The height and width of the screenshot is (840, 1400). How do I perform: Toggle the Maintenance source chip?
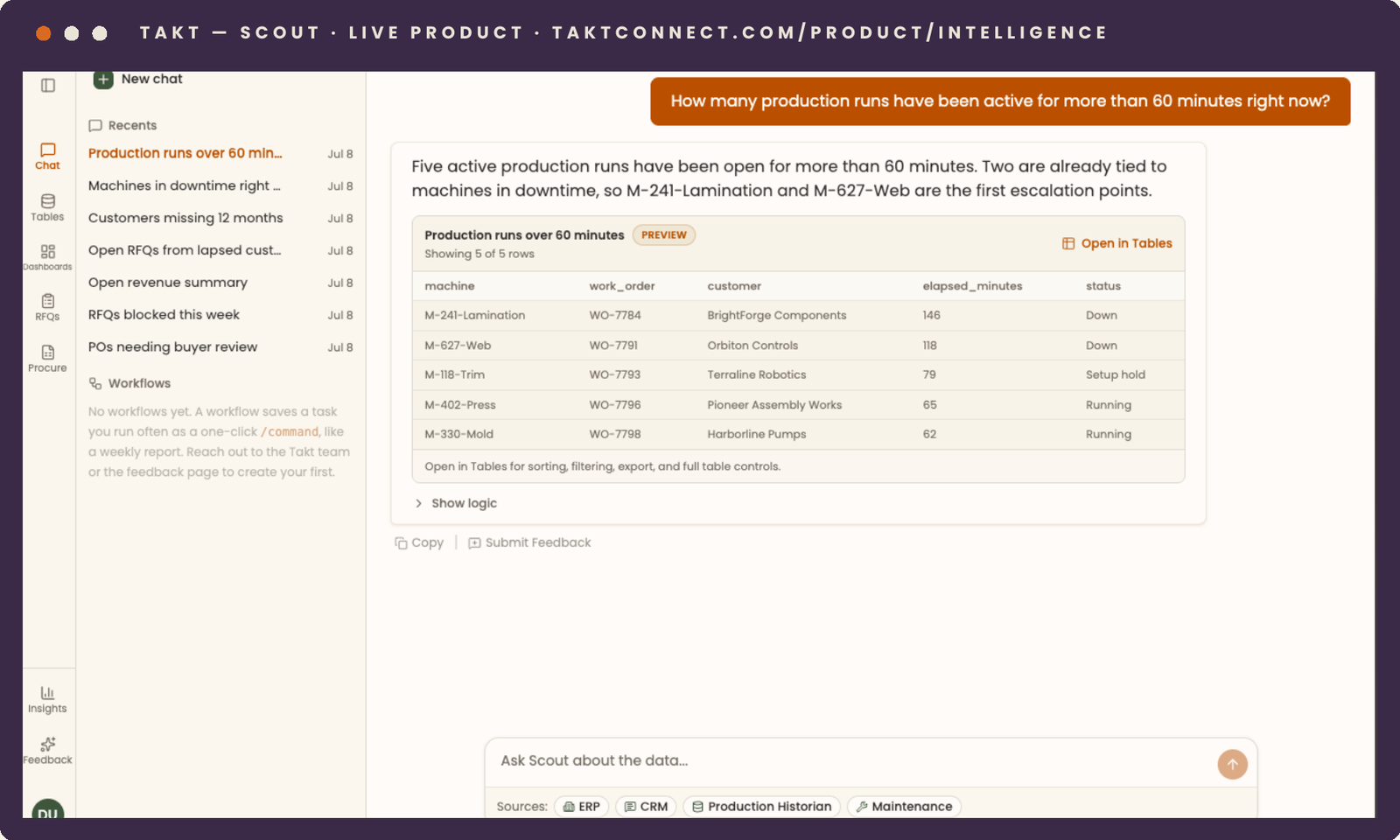[x=904, y=807]
